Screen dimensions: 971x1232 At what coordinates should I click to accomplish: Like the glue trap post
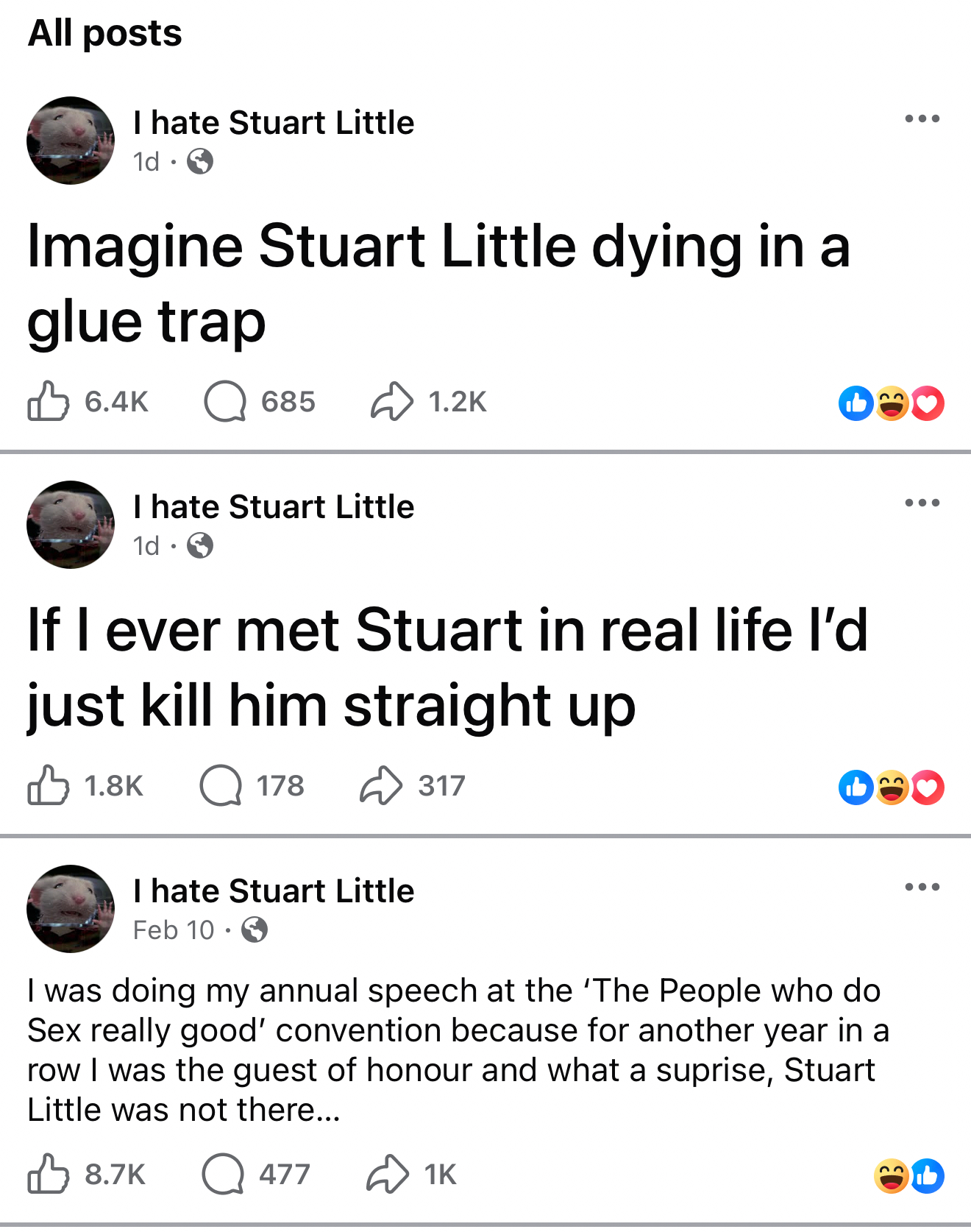49,402
